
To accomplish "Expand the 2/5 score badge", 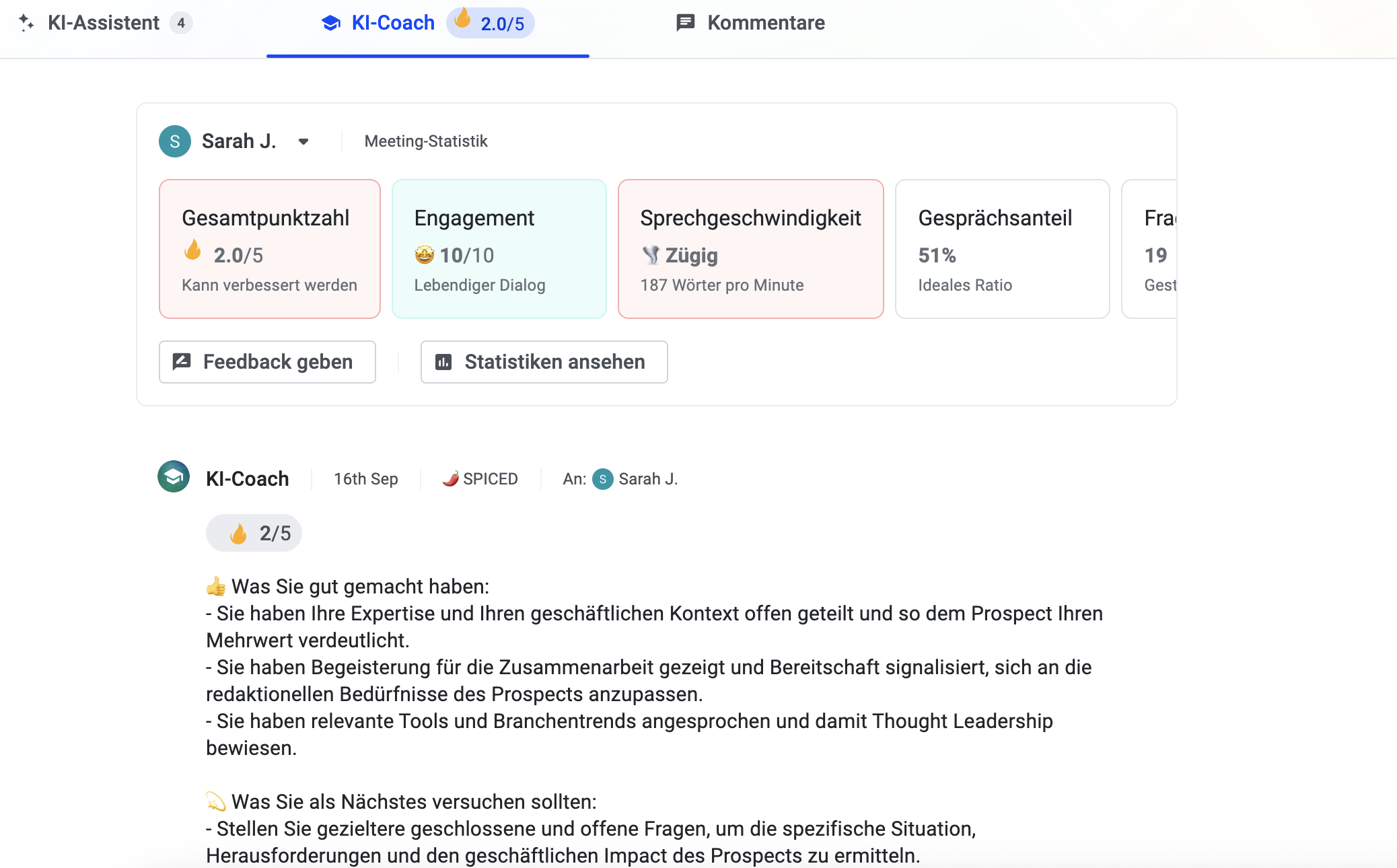I will 254,532.
